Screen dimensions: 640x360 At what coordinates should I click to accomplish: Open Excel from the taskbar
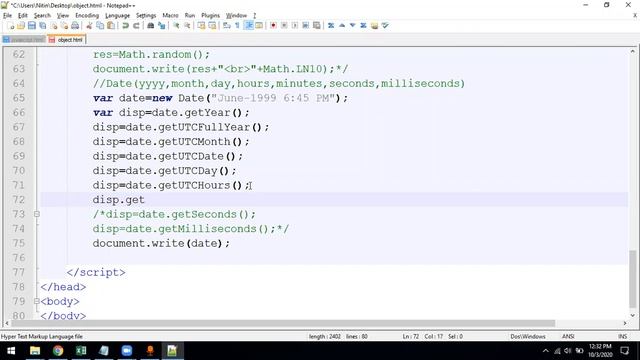[x=81, y=351]
